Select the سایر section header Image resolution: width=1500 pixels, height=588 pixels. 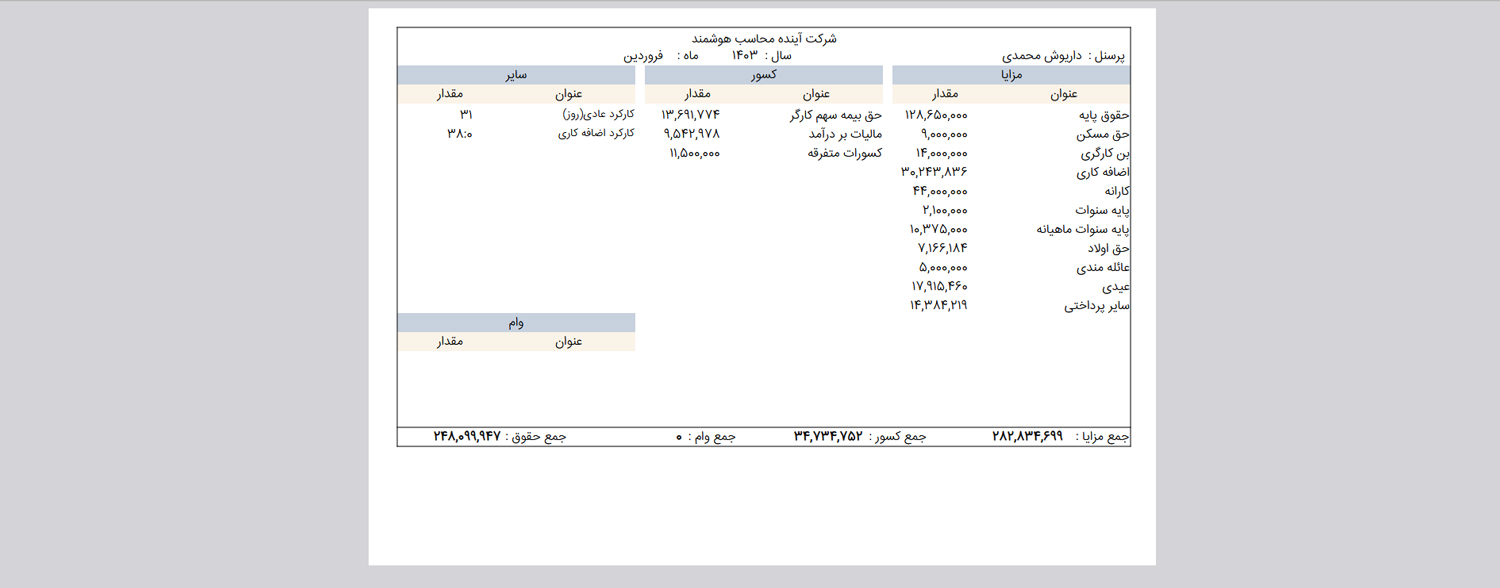[515, 75]
